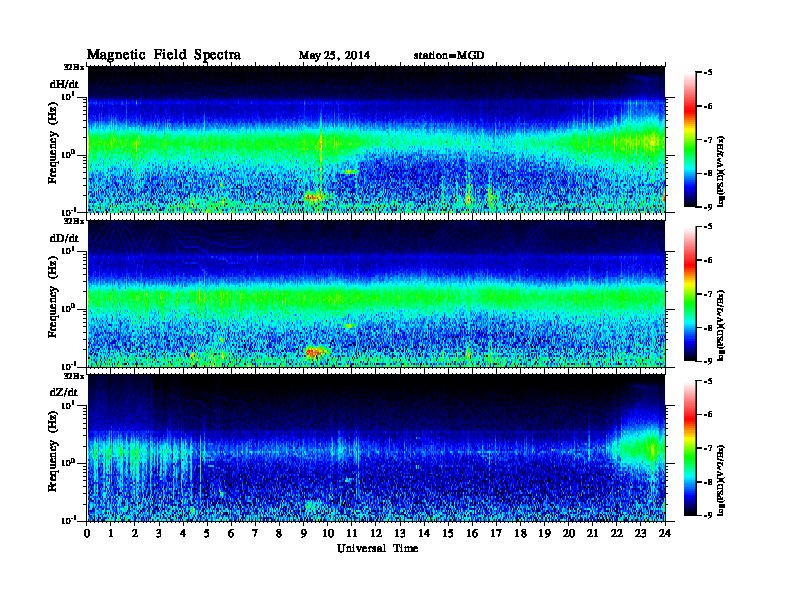This screenshot has width=792, height=612.
Task: Click the hour 16 tick label
Action: (472, 533)
